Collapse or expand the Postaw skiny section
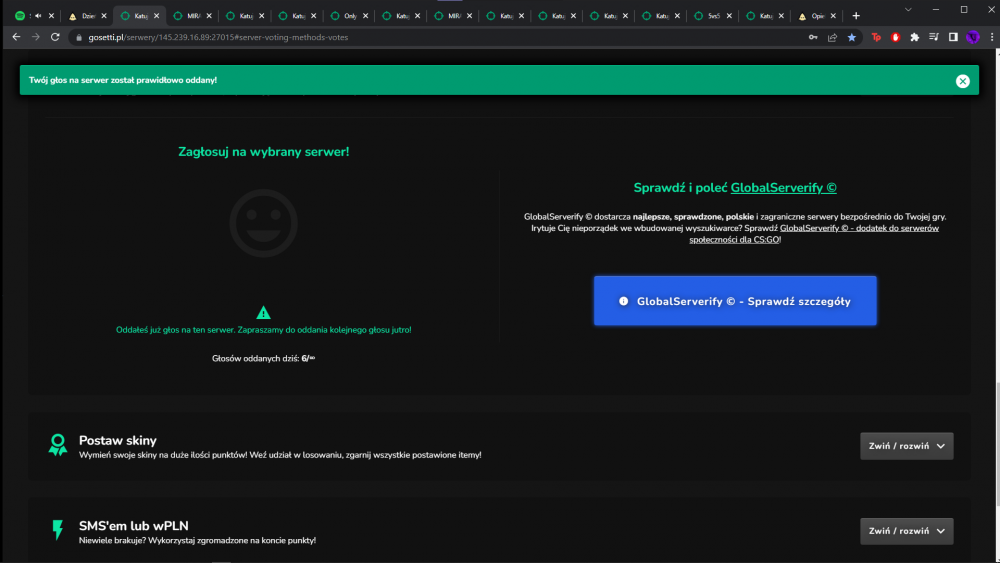The width and height of the screenshot is (1000, 563). tap(906, 446)
